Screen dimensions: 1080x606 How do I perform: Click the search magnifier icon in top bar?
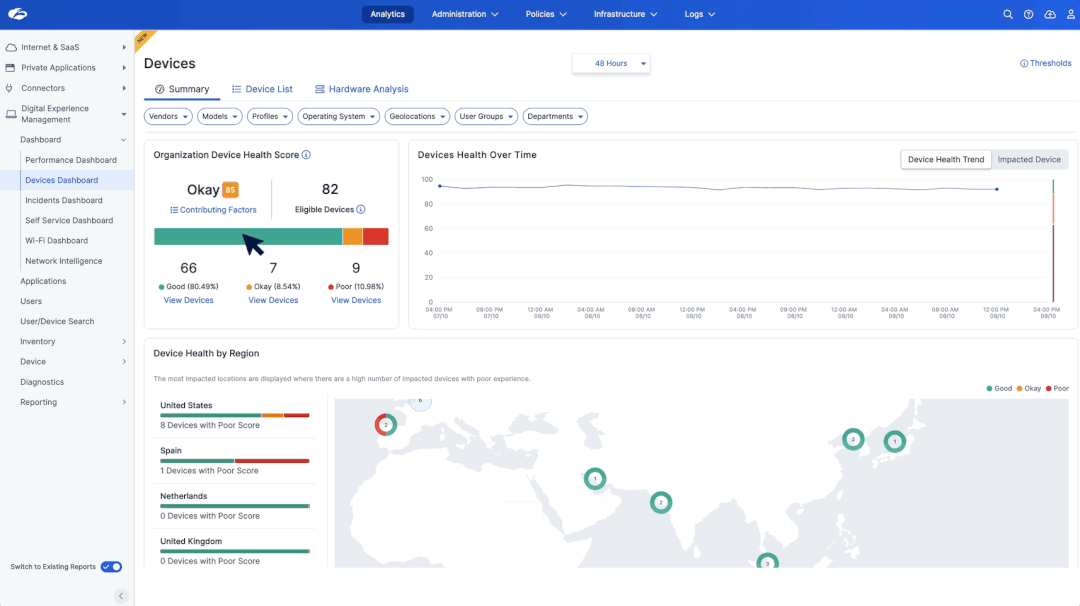(x=1008, y=14)
